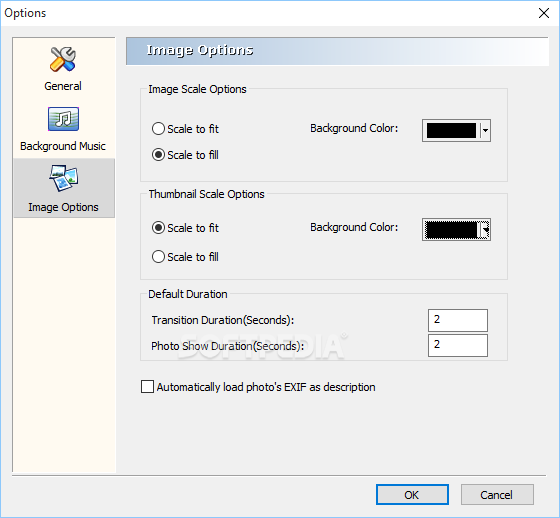Open the General settings wrench icon
The height and width of the screenshot is (518, 560).
pyautogui.click(x=63, y=59)
